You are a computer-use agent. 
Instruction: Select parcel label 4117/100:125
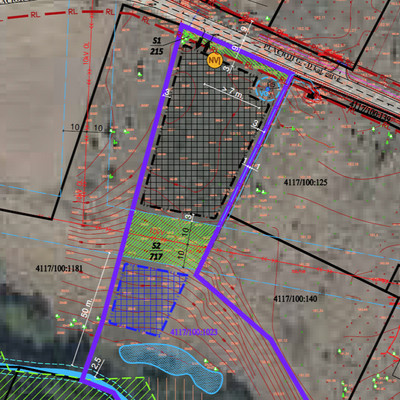[x=306, y=182]
